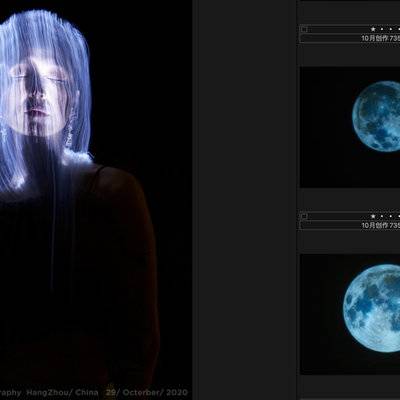400x400 pixels.
Task: Click the HangZhou/ China watermark text
Action: click(62, 392)
